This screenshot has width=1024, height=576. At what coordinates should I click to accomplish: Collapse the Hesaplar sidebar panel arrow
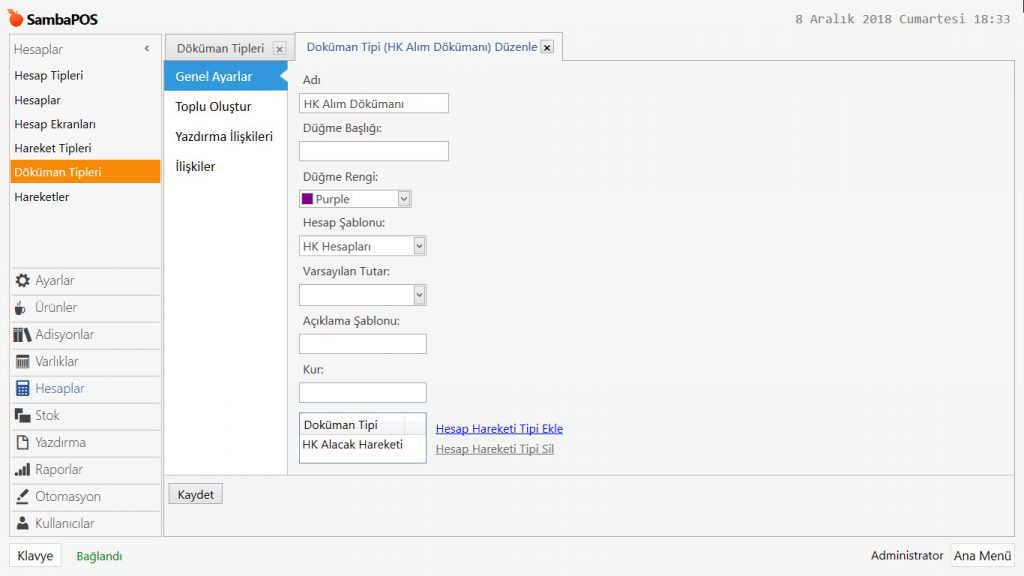point(147,49)
